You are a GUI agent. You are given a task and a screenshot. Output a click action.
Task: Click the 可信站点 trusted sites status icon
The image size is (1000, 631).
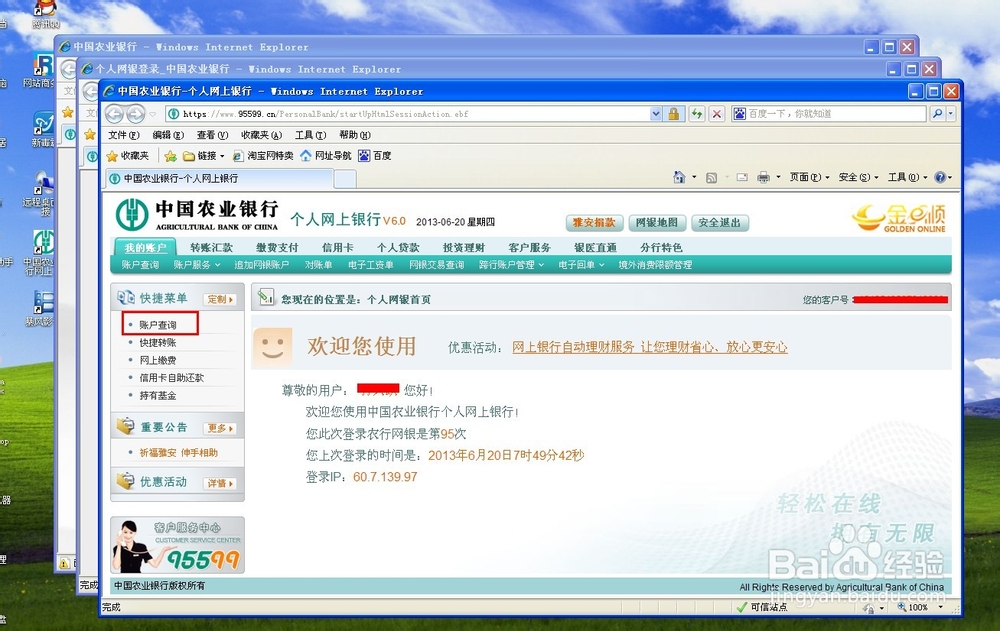pyautogui.click(x=762, y=607)
